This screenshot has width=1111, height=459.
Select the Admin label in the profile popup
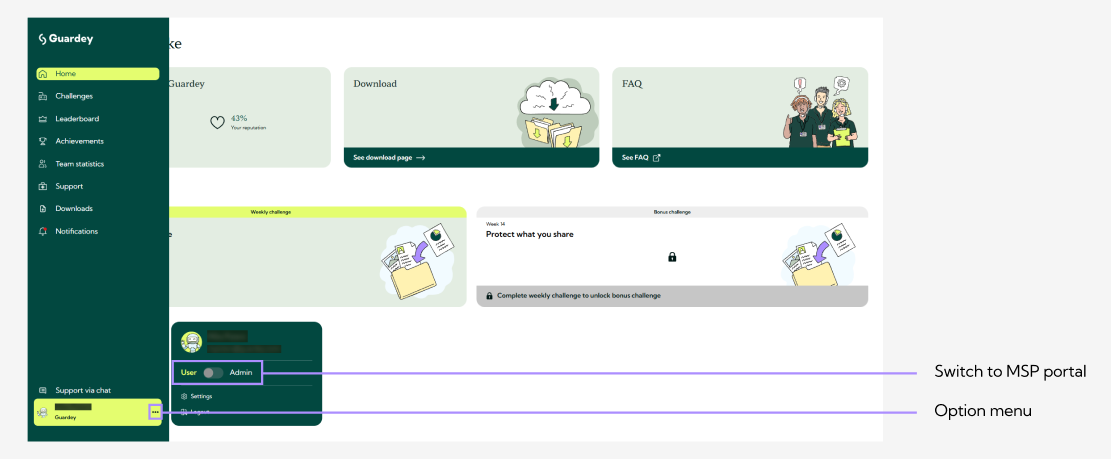(241, 373)
